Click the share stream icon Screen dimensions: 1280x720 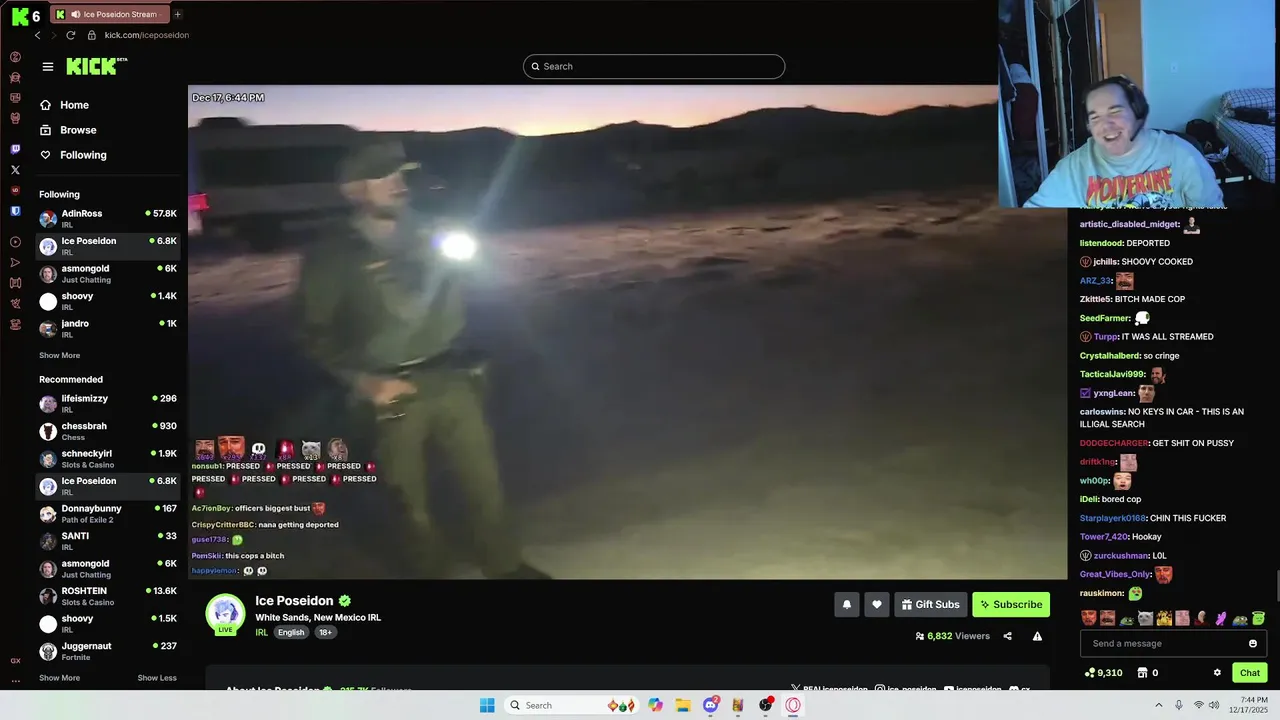1007,636
